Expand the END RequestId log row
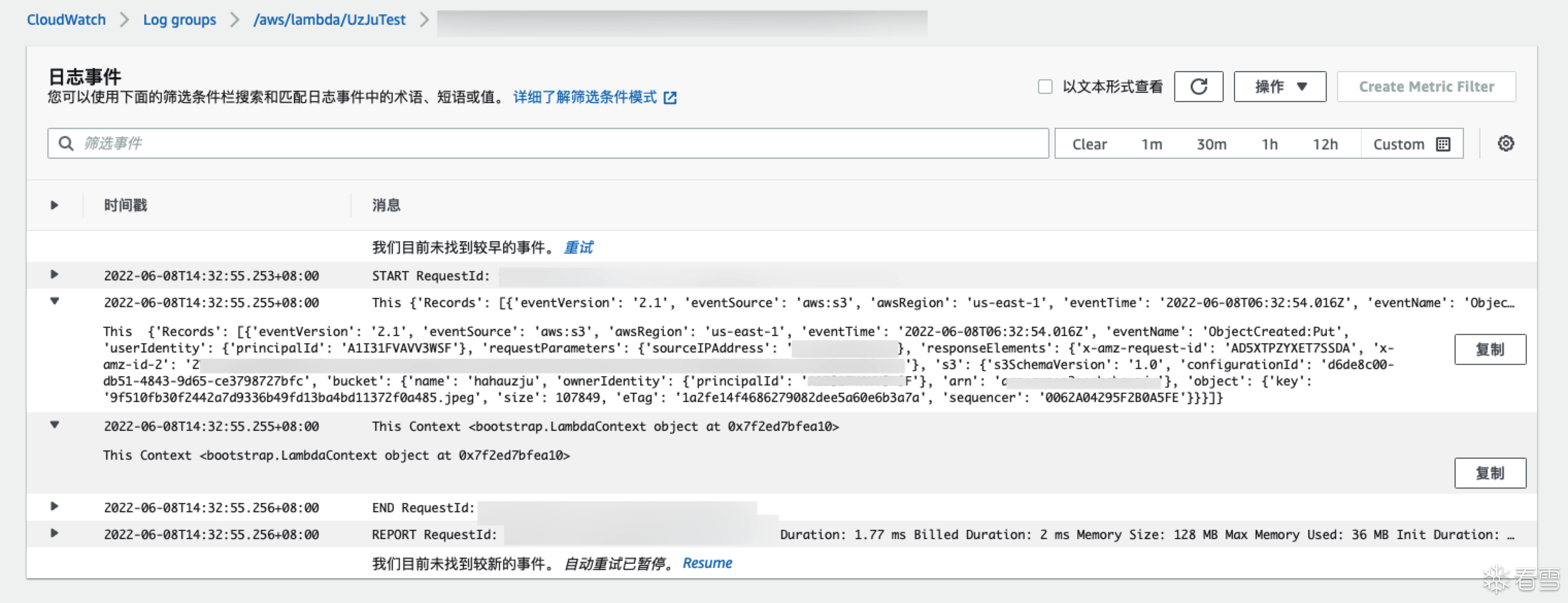 (x=54, y=506)
